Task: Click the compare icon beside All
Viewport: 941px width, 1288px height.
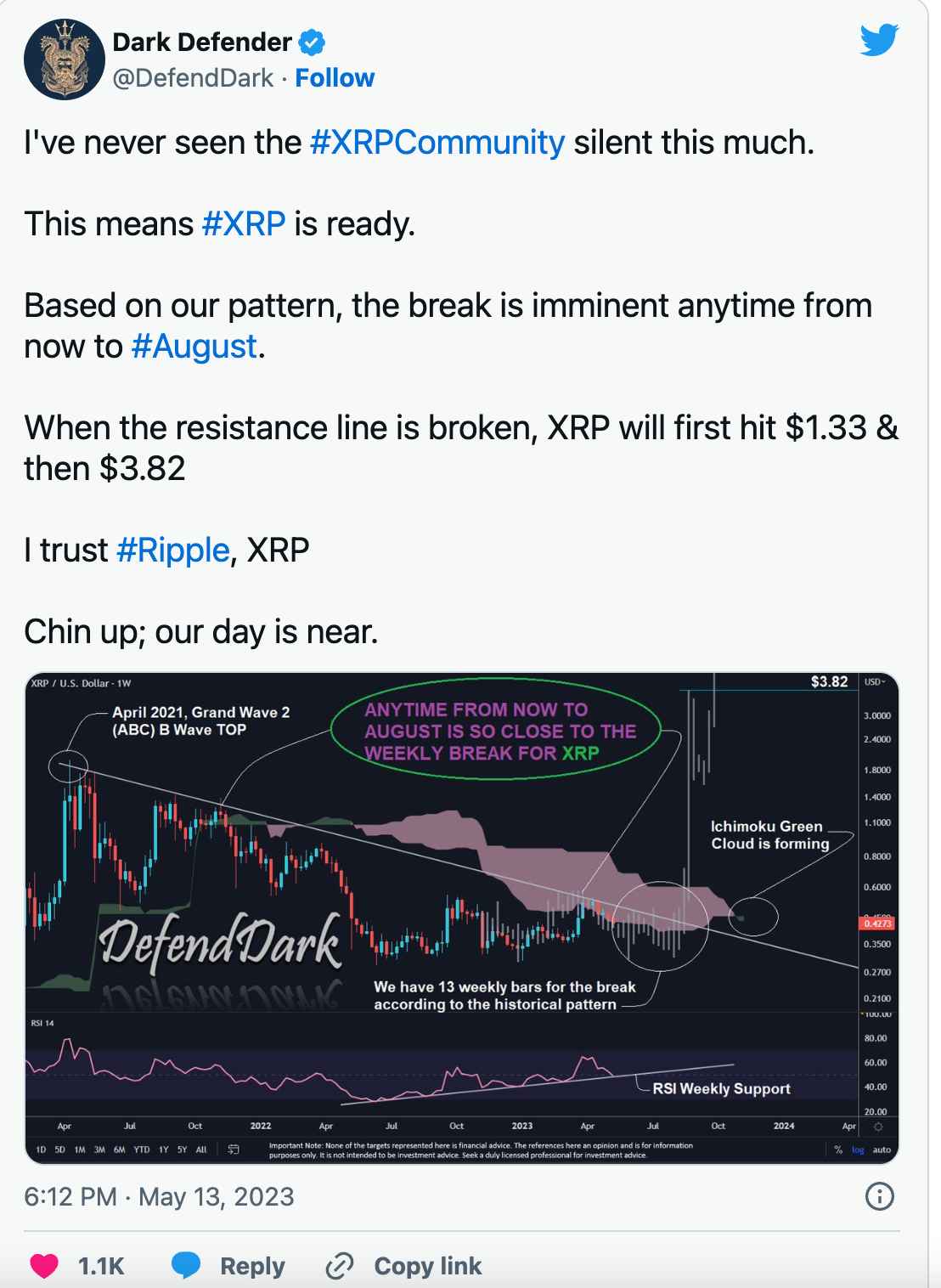Action: (x=234, y=1150)
